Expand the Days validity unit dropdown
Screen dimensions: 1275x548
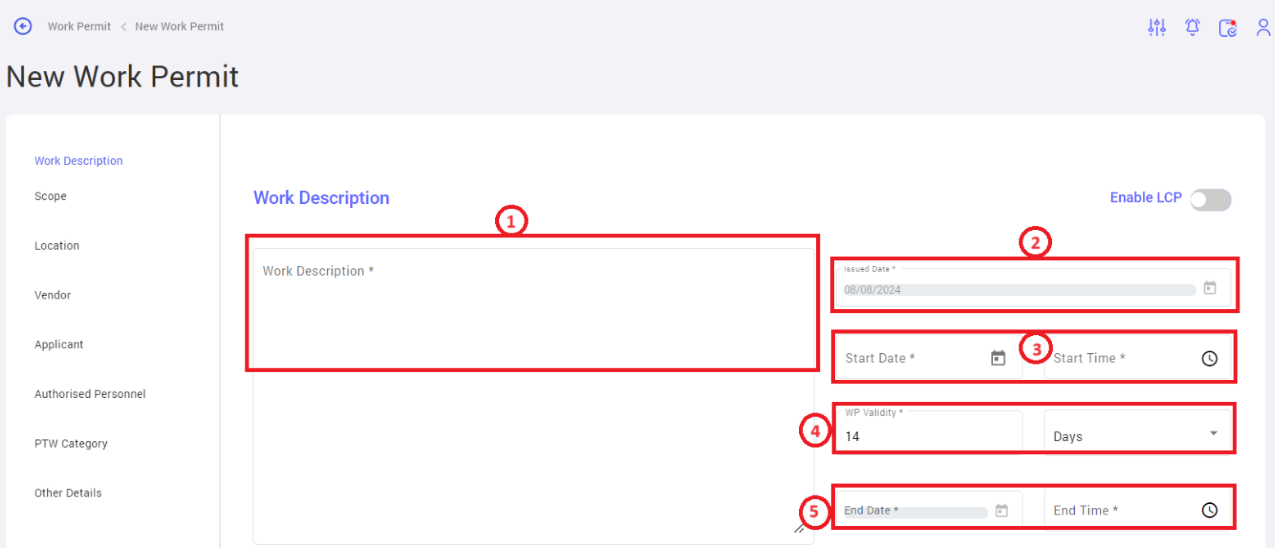[x=1138, y=436]
